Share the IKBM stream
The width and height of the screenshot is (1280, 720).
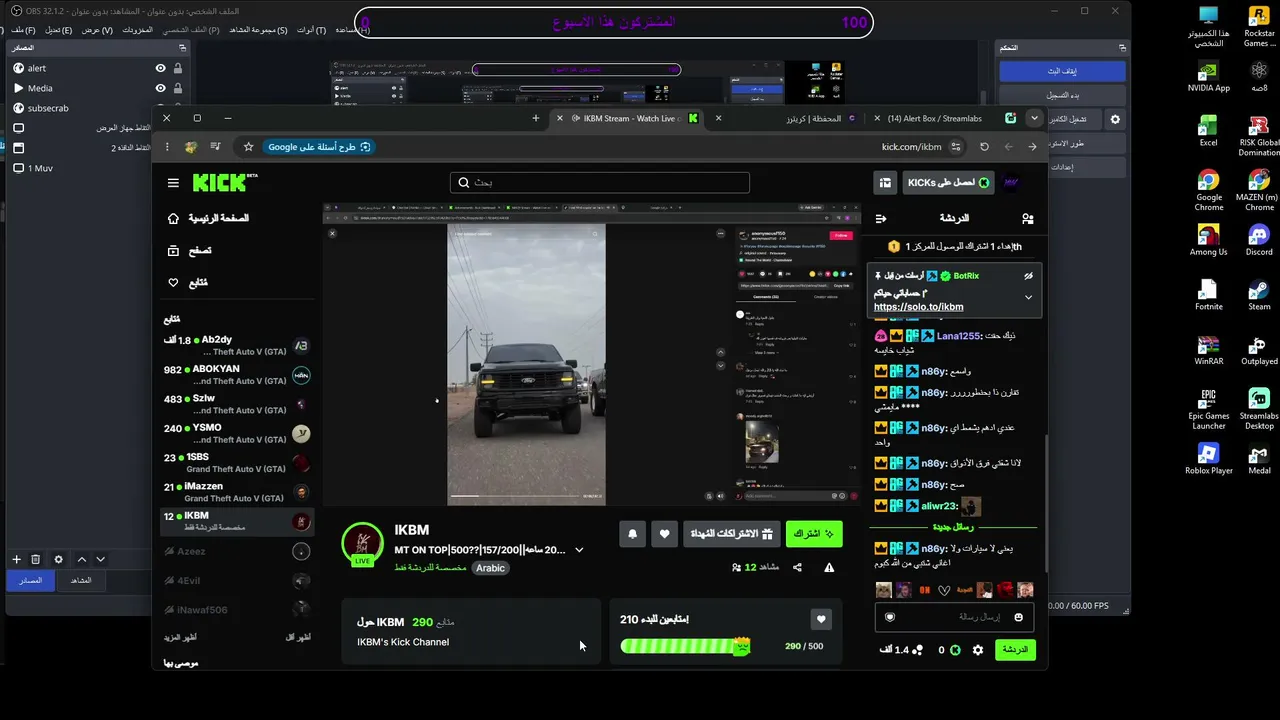coord(797,567)
